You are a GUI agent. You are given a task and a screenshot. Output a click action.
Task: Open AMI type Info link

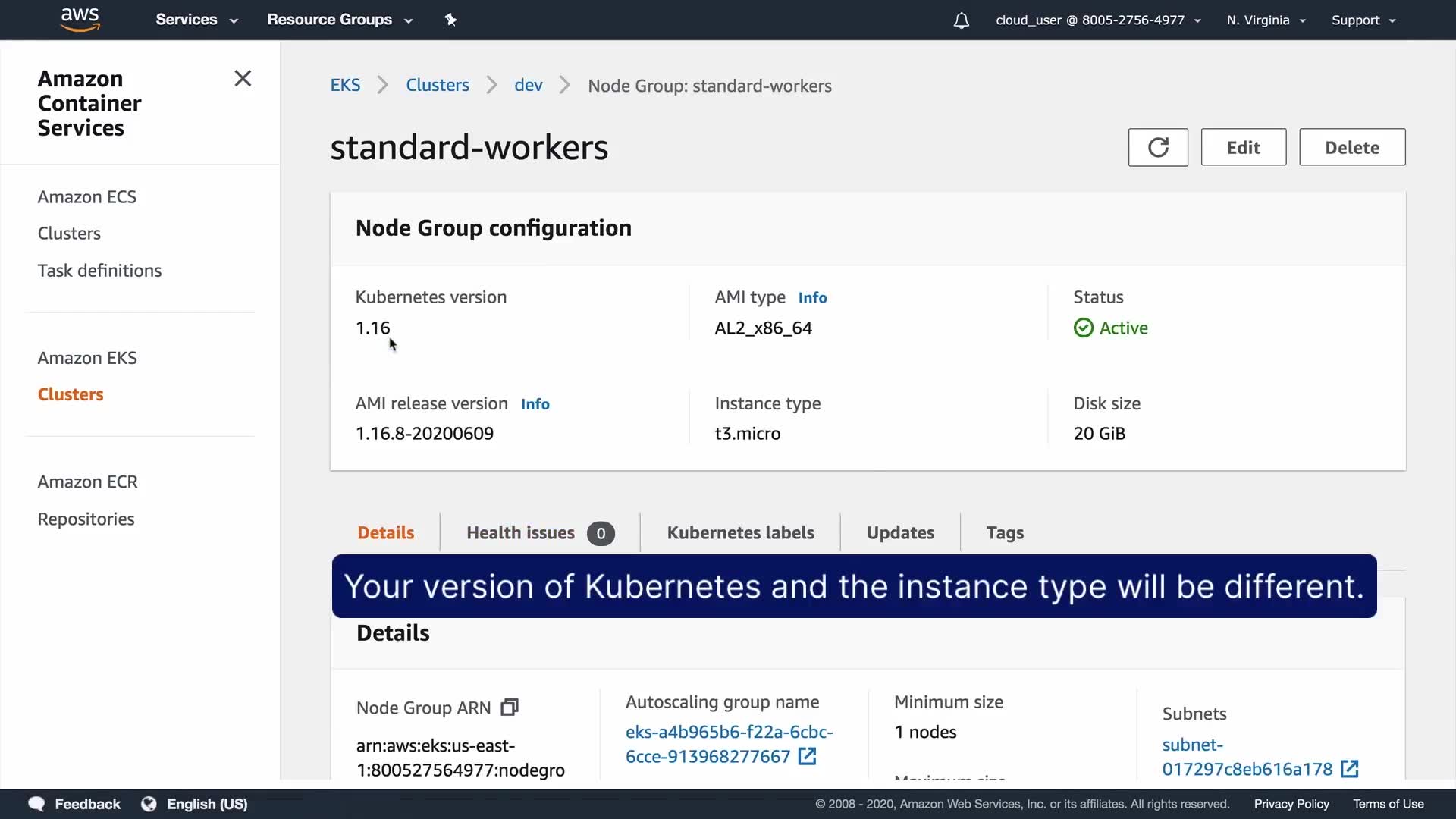pos(812,298)
